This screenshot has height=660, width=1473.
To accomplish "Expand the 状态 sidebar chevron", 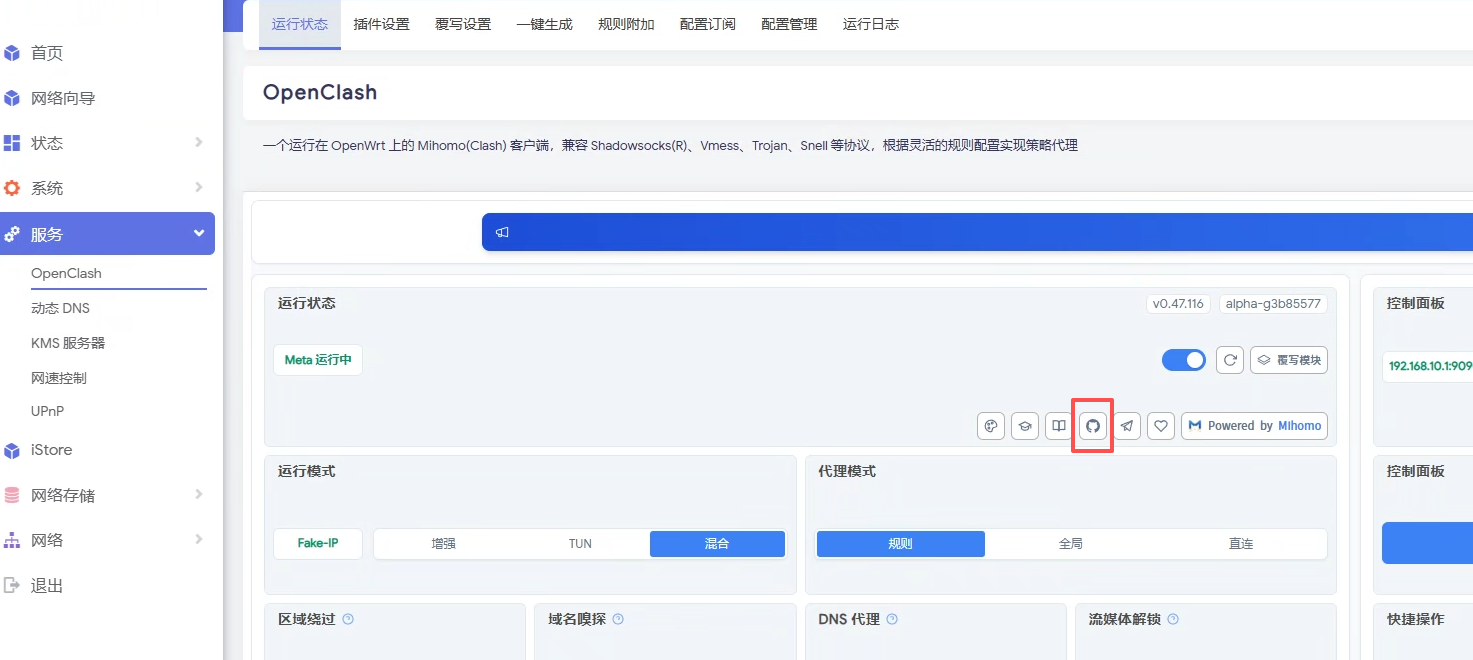I will (x=199, y=143).
